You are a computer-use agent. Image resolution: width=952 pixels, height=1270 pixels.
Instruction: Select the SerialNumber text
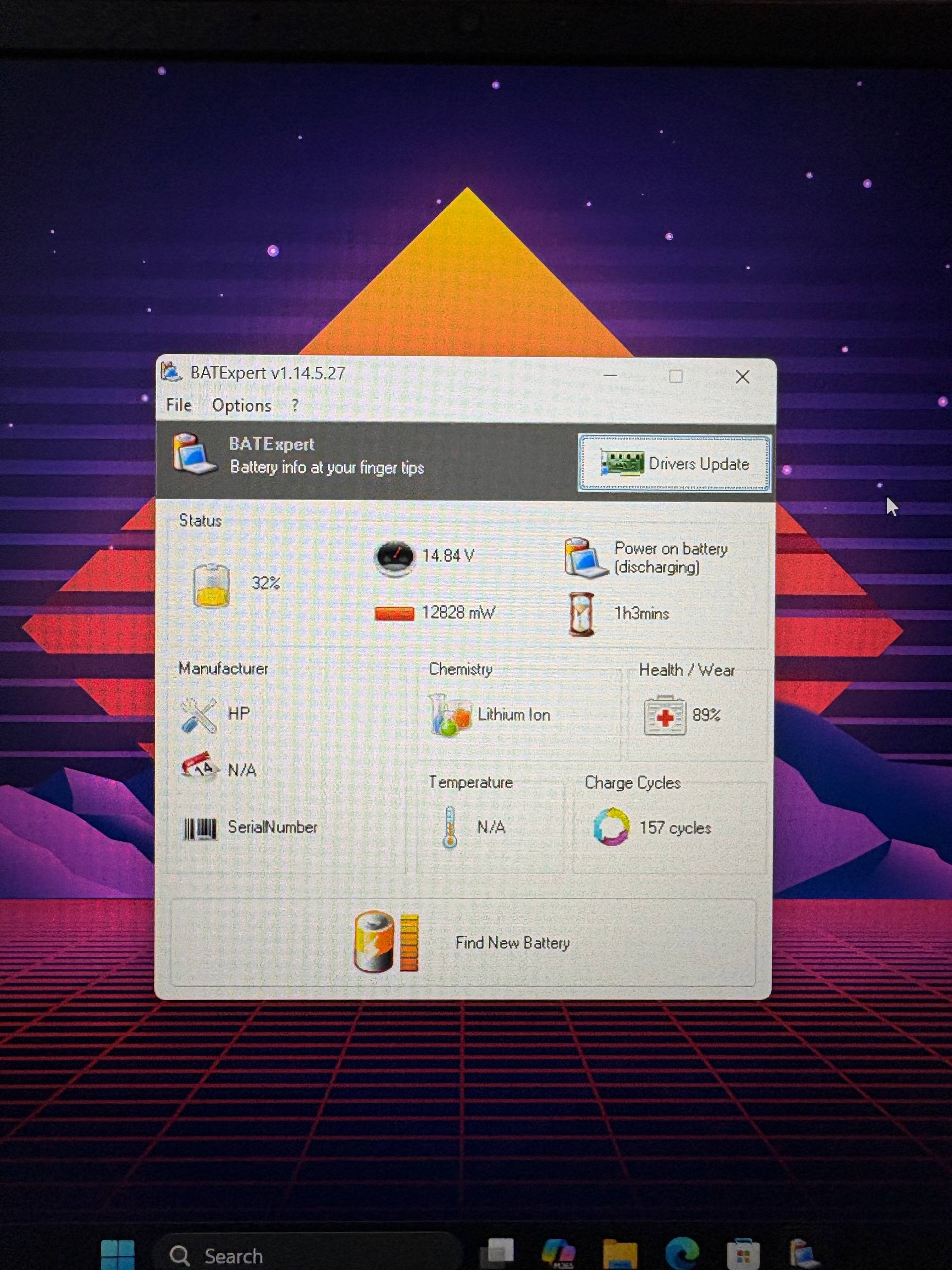click(273, 827)
